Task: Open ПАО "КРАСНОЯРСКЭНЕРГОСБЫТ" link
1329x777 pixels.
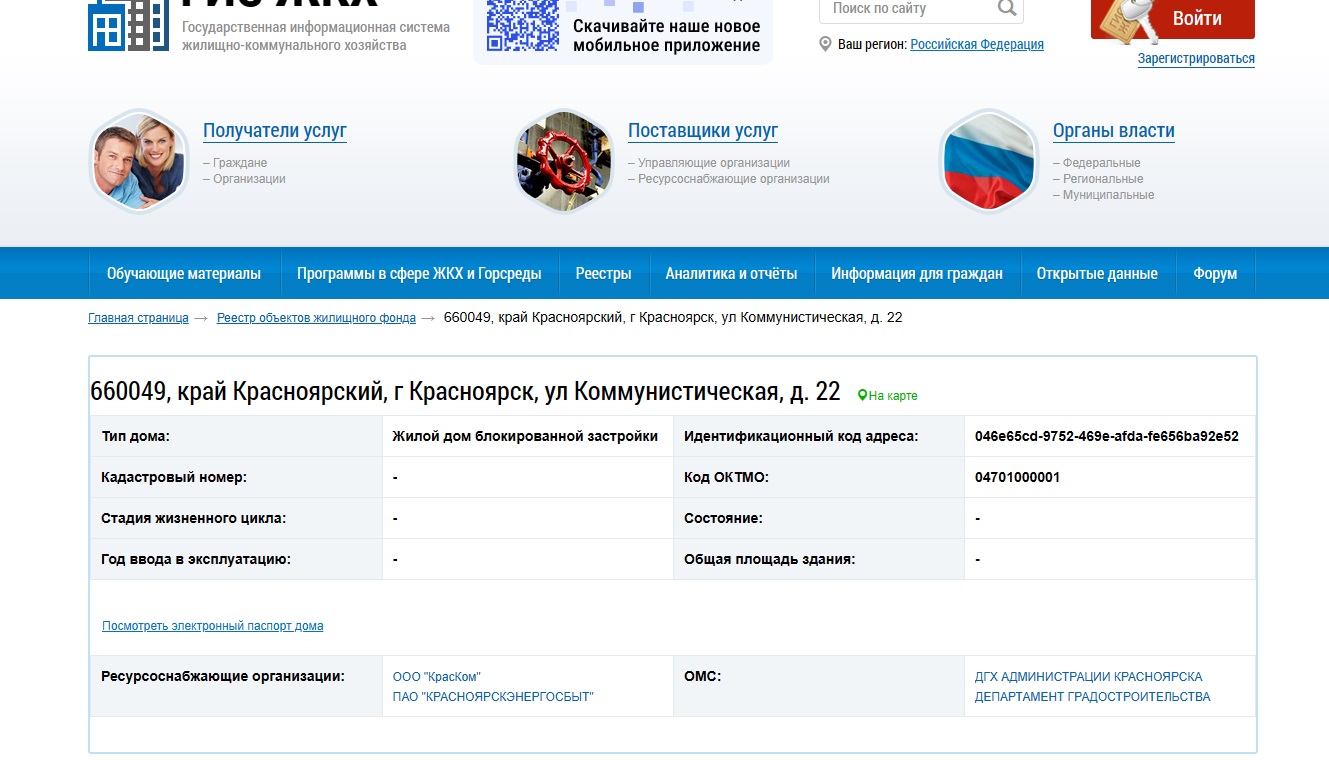Action: coord(493,697)
